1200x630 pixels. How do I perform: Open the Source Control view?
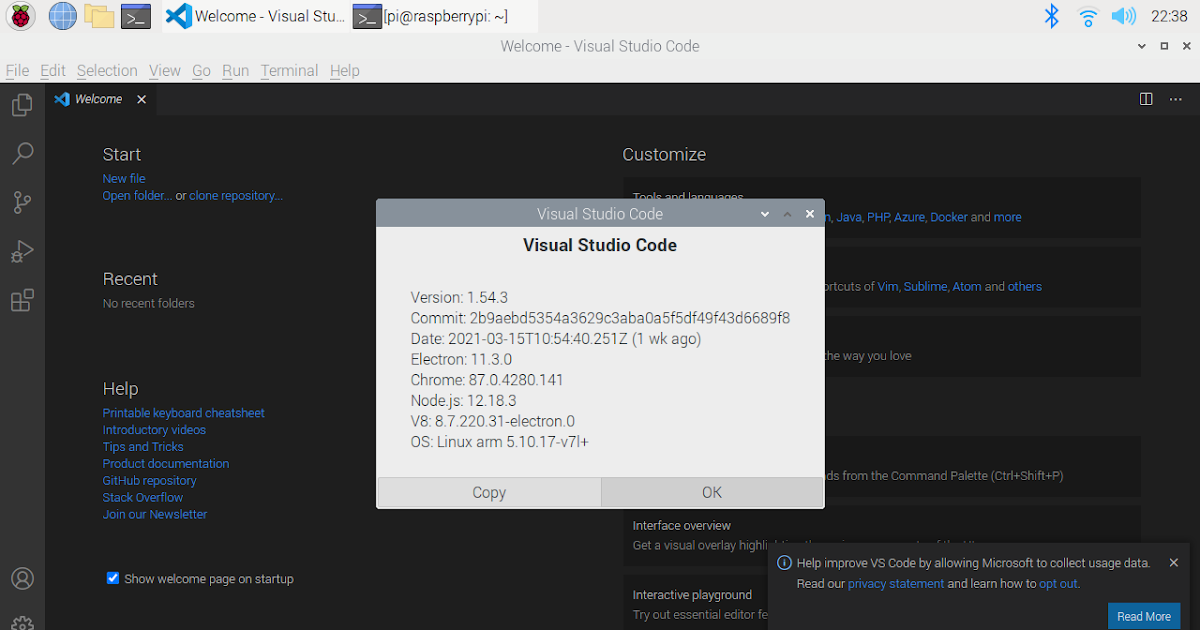pos(22,202)
